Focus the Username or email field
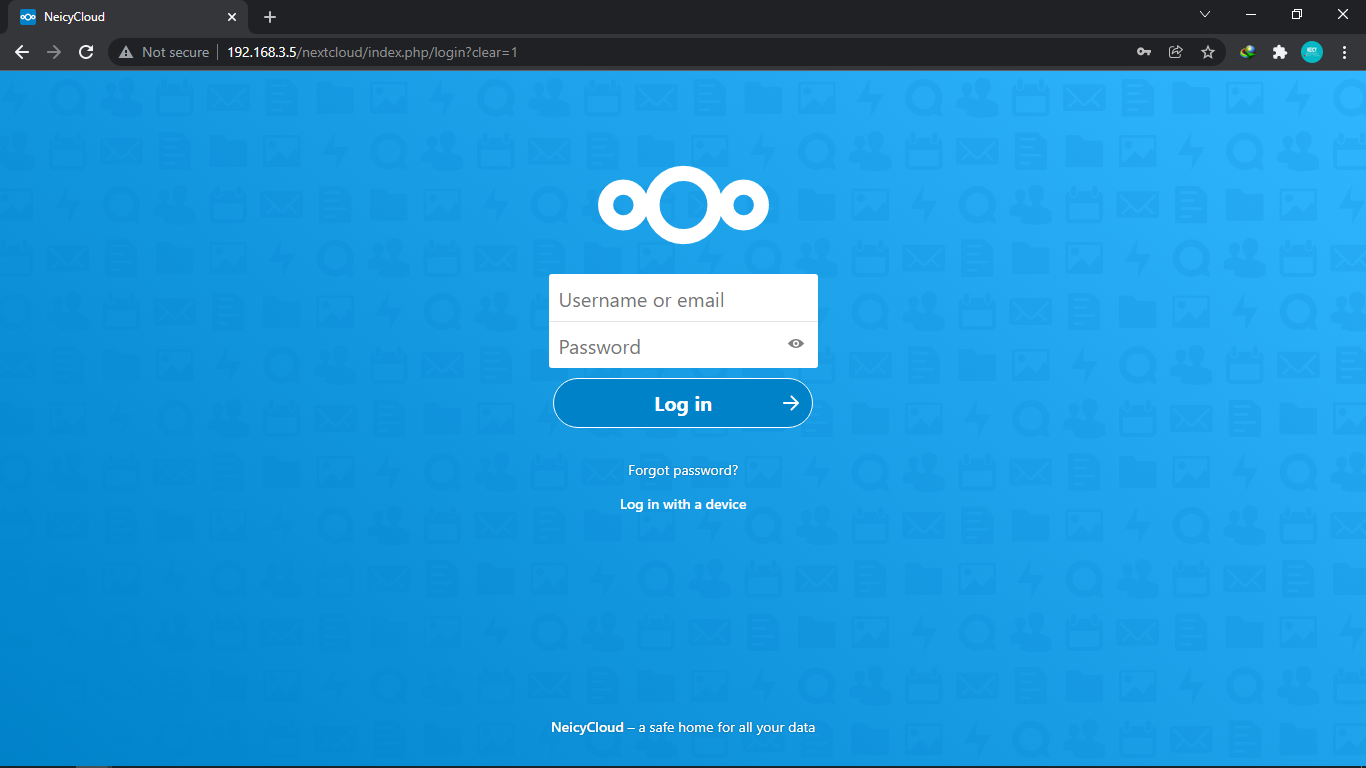The image size is (1366, 768). [x=683, y=298]
